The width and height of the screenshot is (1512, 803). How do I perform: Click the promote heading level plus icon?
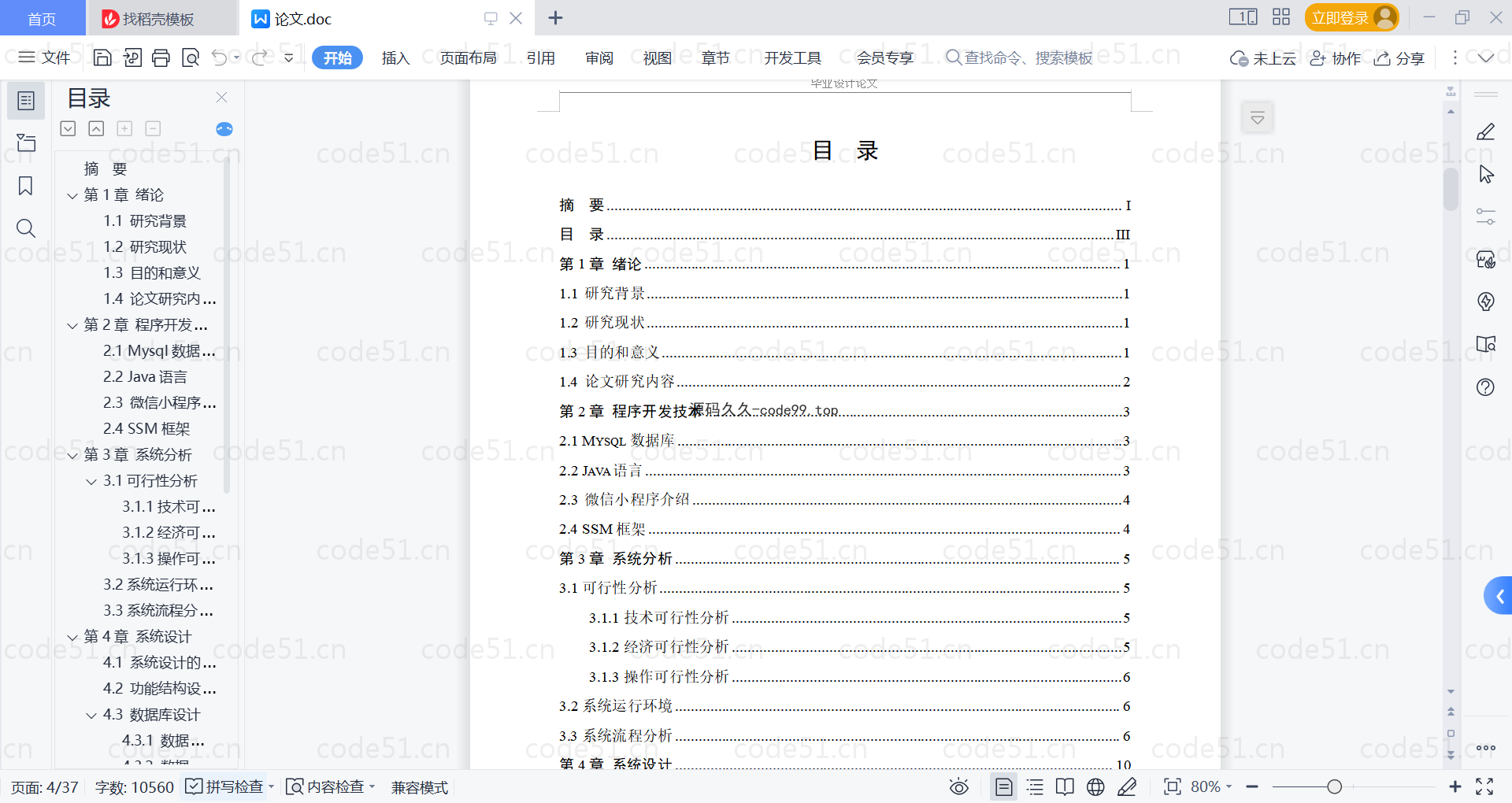[x=124, y=128]
